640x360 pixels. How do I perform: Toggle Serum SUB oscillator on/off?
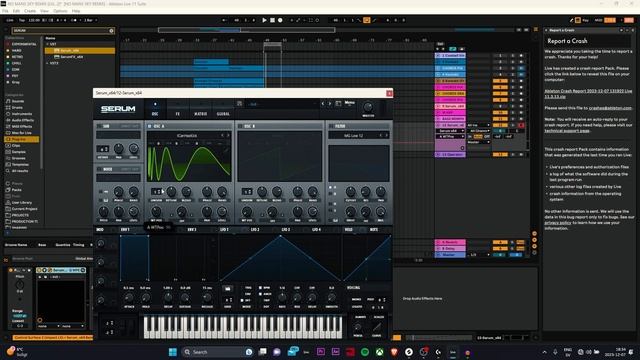[x=99, y=126]
